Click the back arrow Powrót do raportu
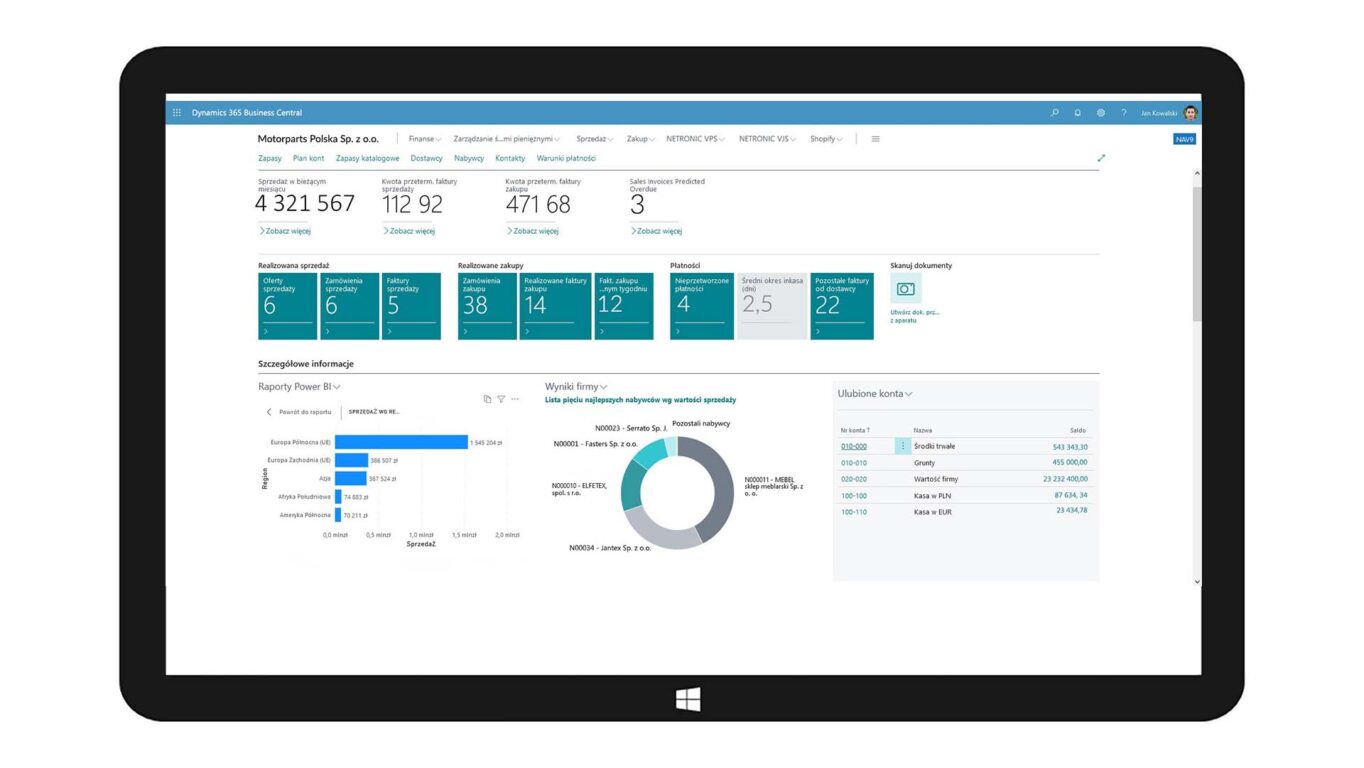The image size is (1364, 768). coord(269,412)
